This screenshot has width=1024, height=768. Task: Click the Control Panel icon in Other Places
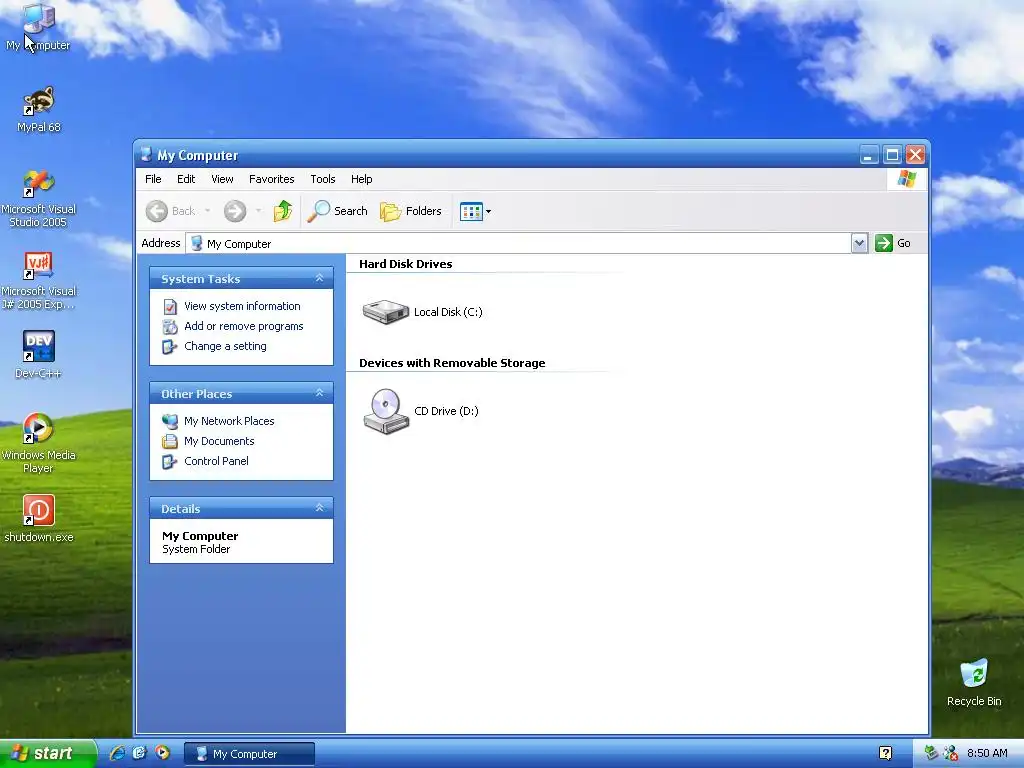[170, 462]
